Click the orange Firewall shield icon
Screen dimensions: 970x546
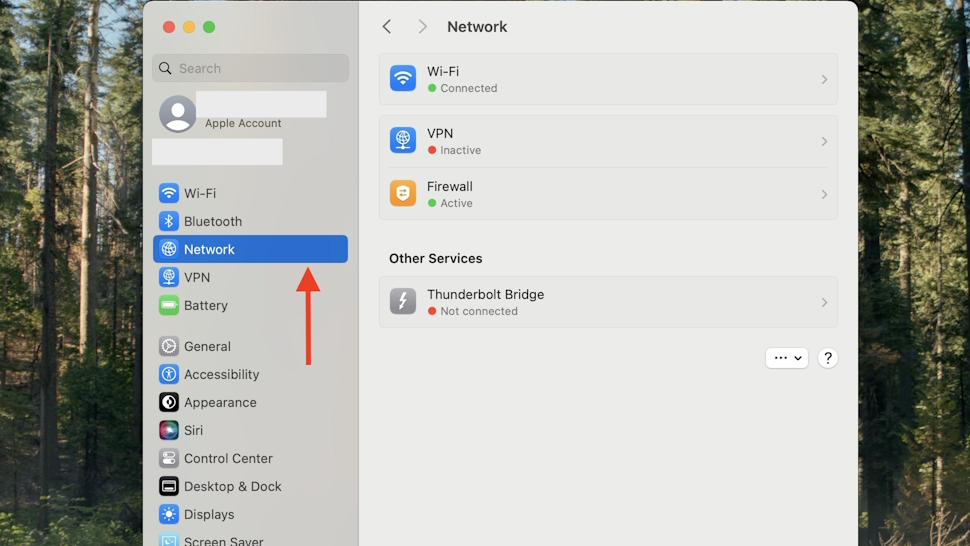coord(403,194)
